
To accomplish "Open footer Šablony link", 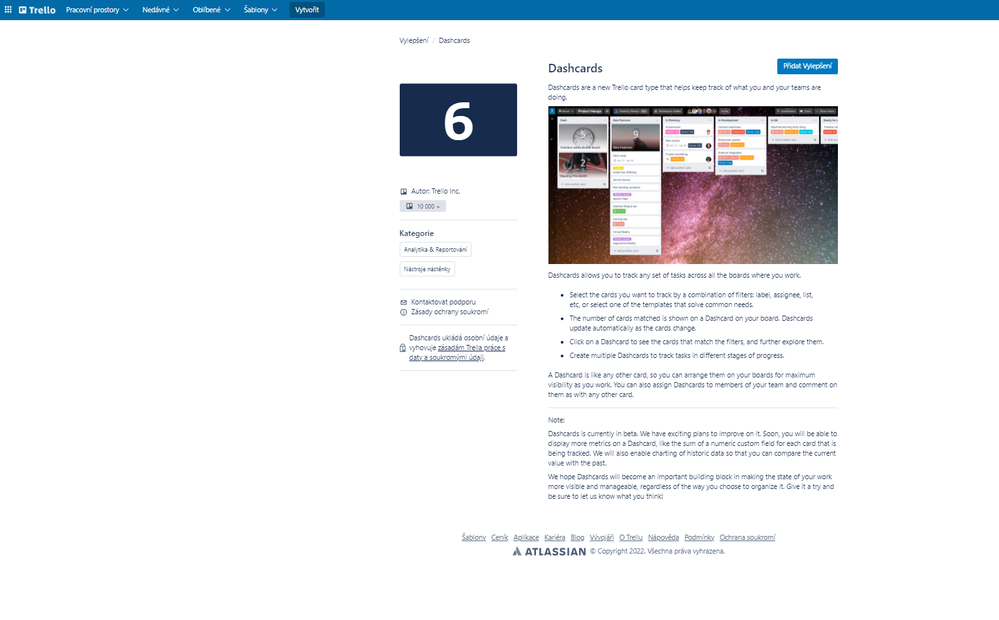I will 474,537.
